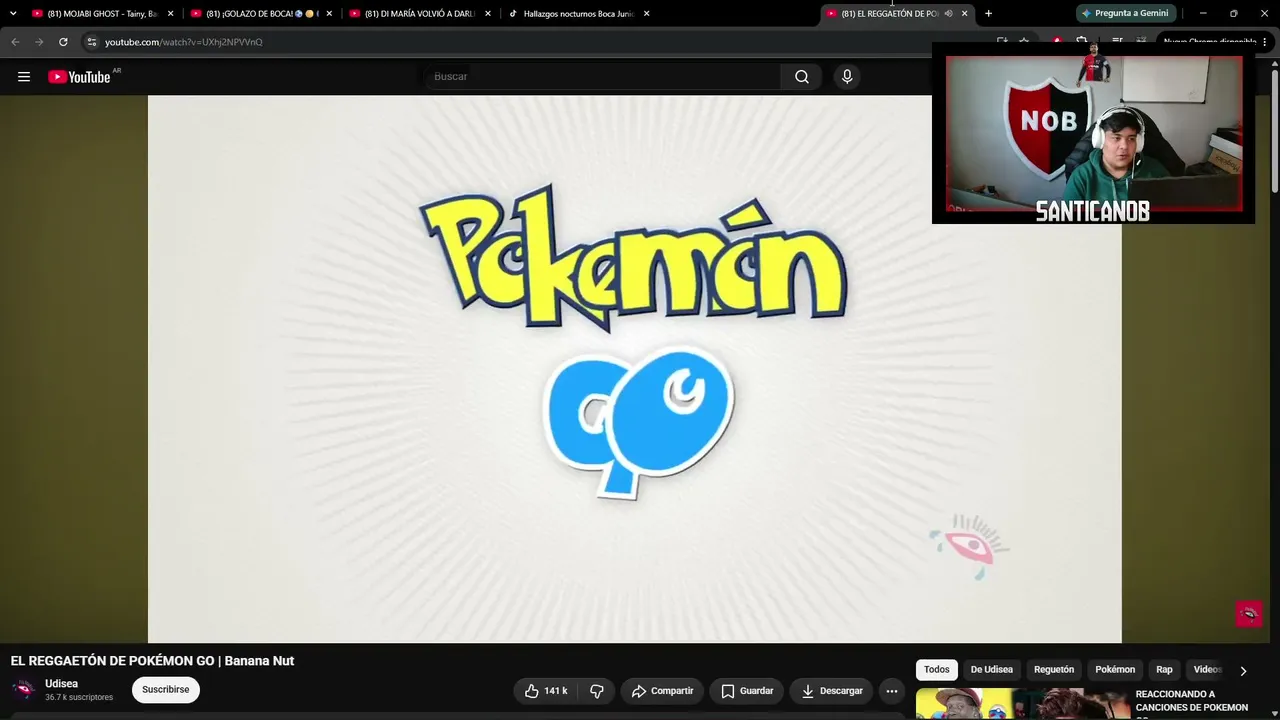Go to YouTube home via logo
1280x720 pixels.
(x=79, y=77)
